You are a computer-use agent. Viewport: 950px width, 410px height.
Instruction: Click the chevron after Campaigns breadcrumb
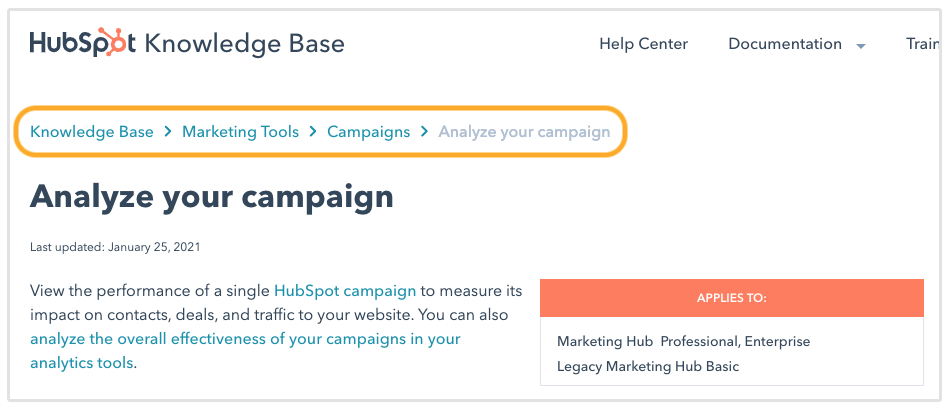(424, 132)
